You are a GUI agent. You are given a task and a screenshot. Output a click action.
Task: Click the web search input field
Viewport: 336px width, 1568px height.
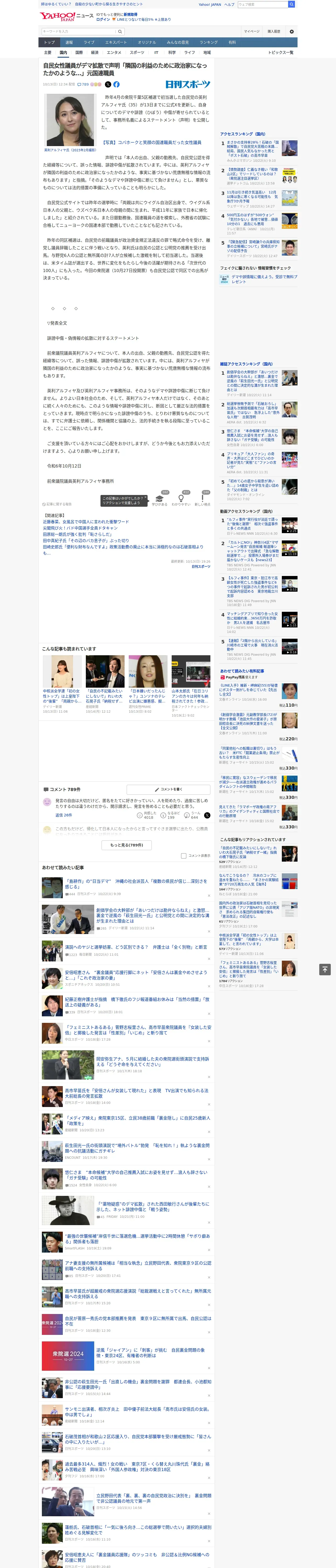pyautogui.click(x=262, y=4)
